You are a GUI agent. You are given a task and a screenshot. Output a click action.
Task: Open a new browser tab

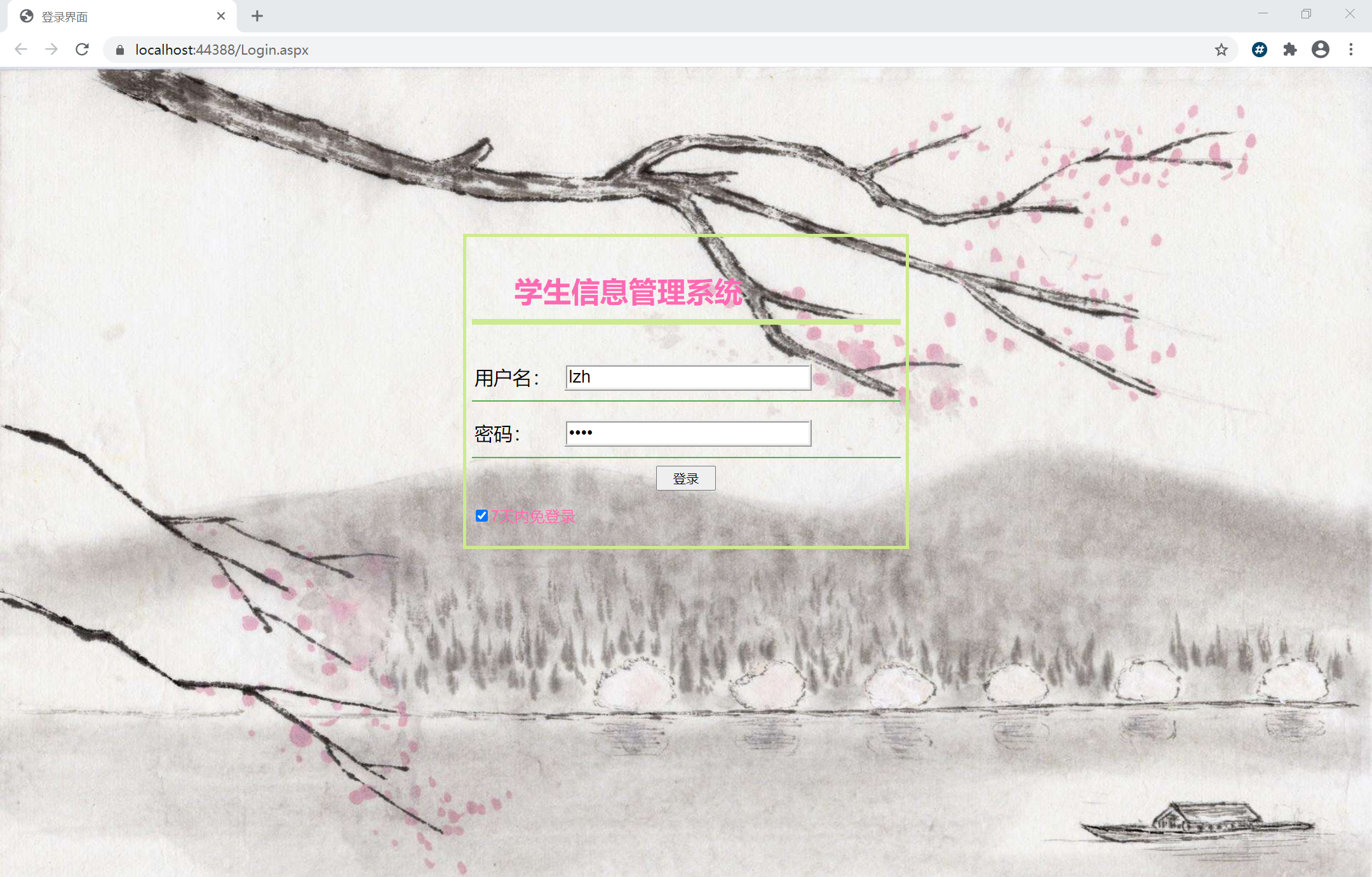click(257, 15)
